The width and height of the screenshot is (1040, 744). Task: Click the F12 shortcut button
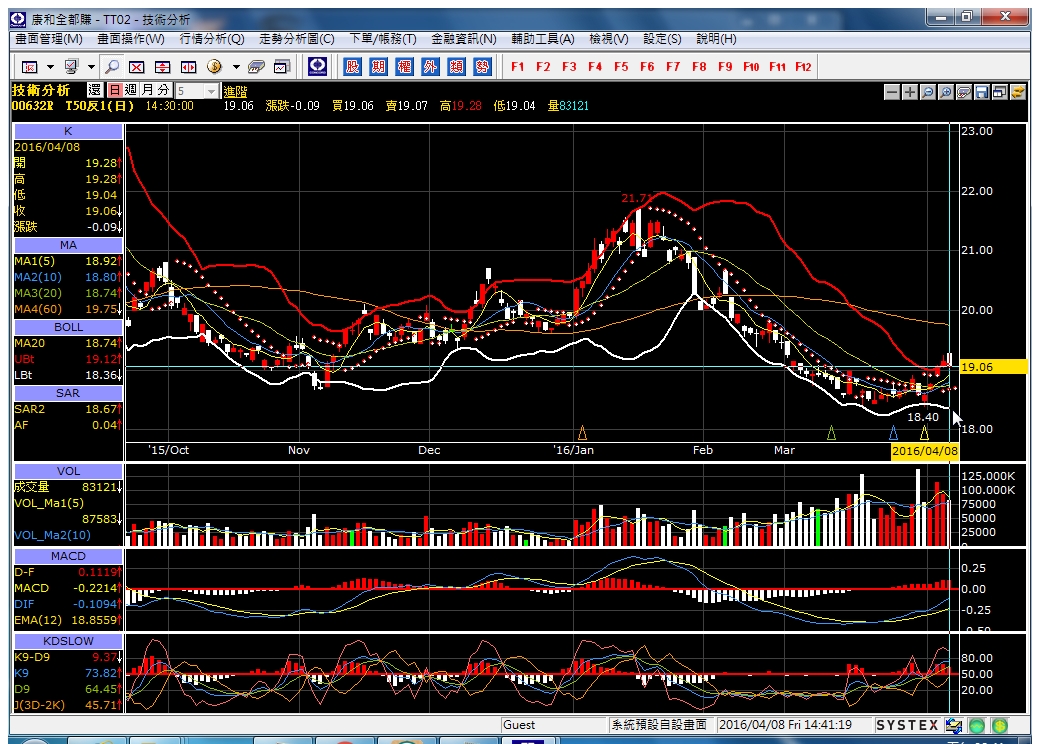[x=803, y=67]
